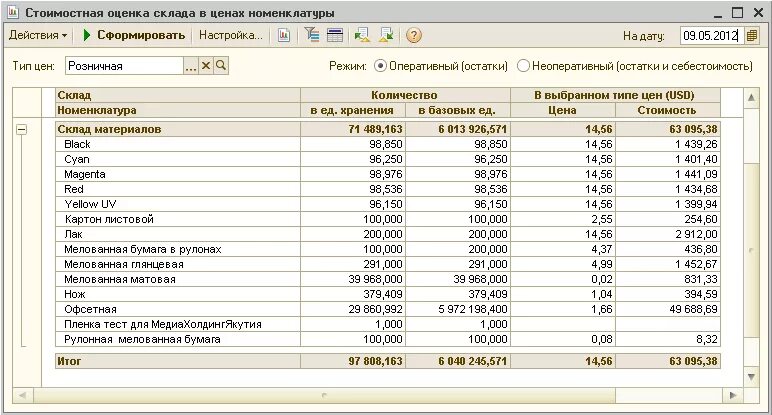The image size is (772, 415).
Task: Click the restore settings icon with left arrow
Action: (x=362, y=35)
